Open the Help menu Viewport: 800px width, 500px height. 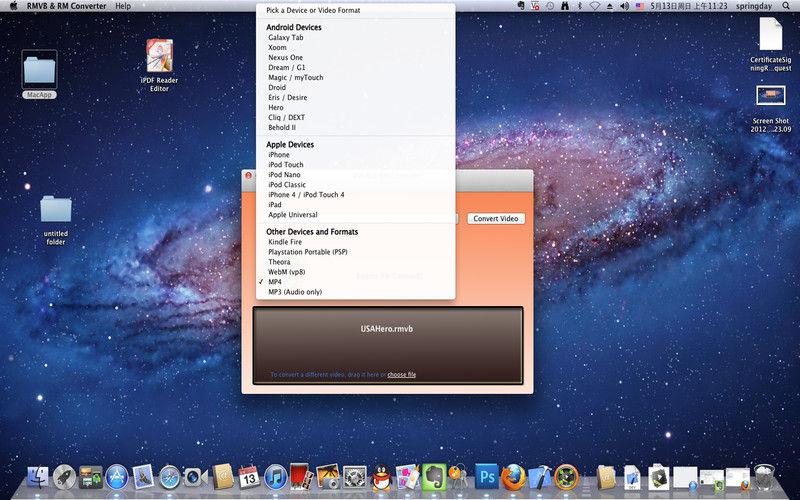point(123,6)
